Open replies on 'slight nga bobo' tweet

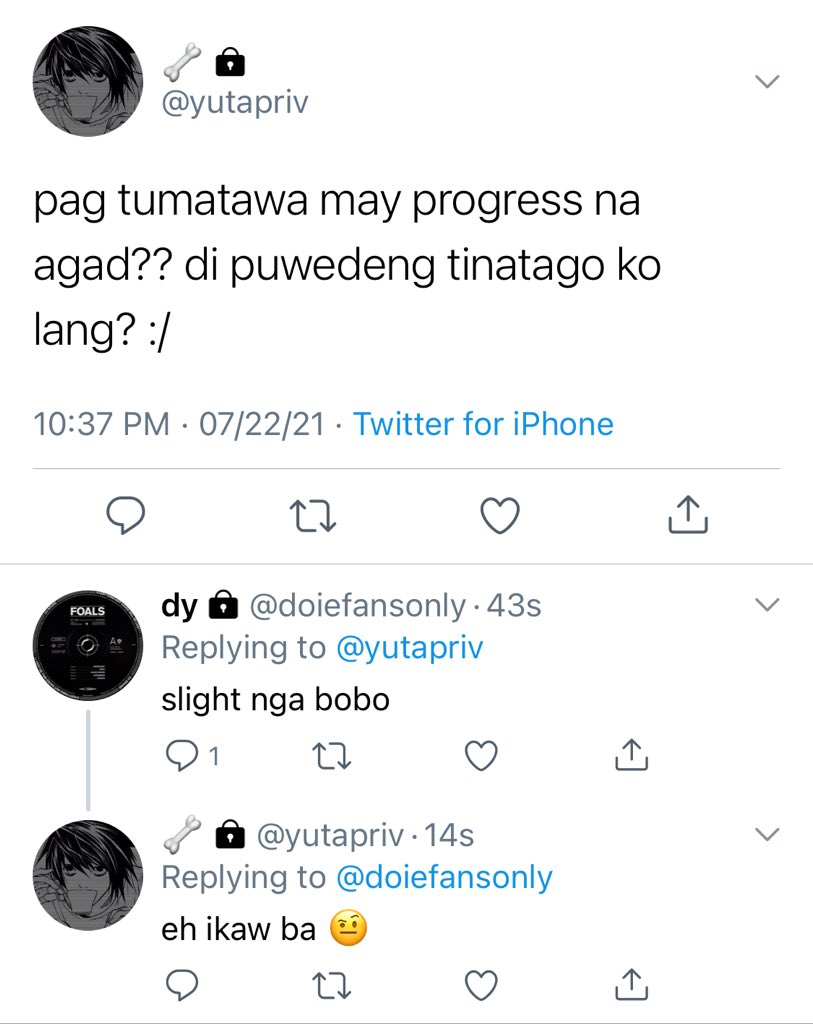click(x=192, y=756)
